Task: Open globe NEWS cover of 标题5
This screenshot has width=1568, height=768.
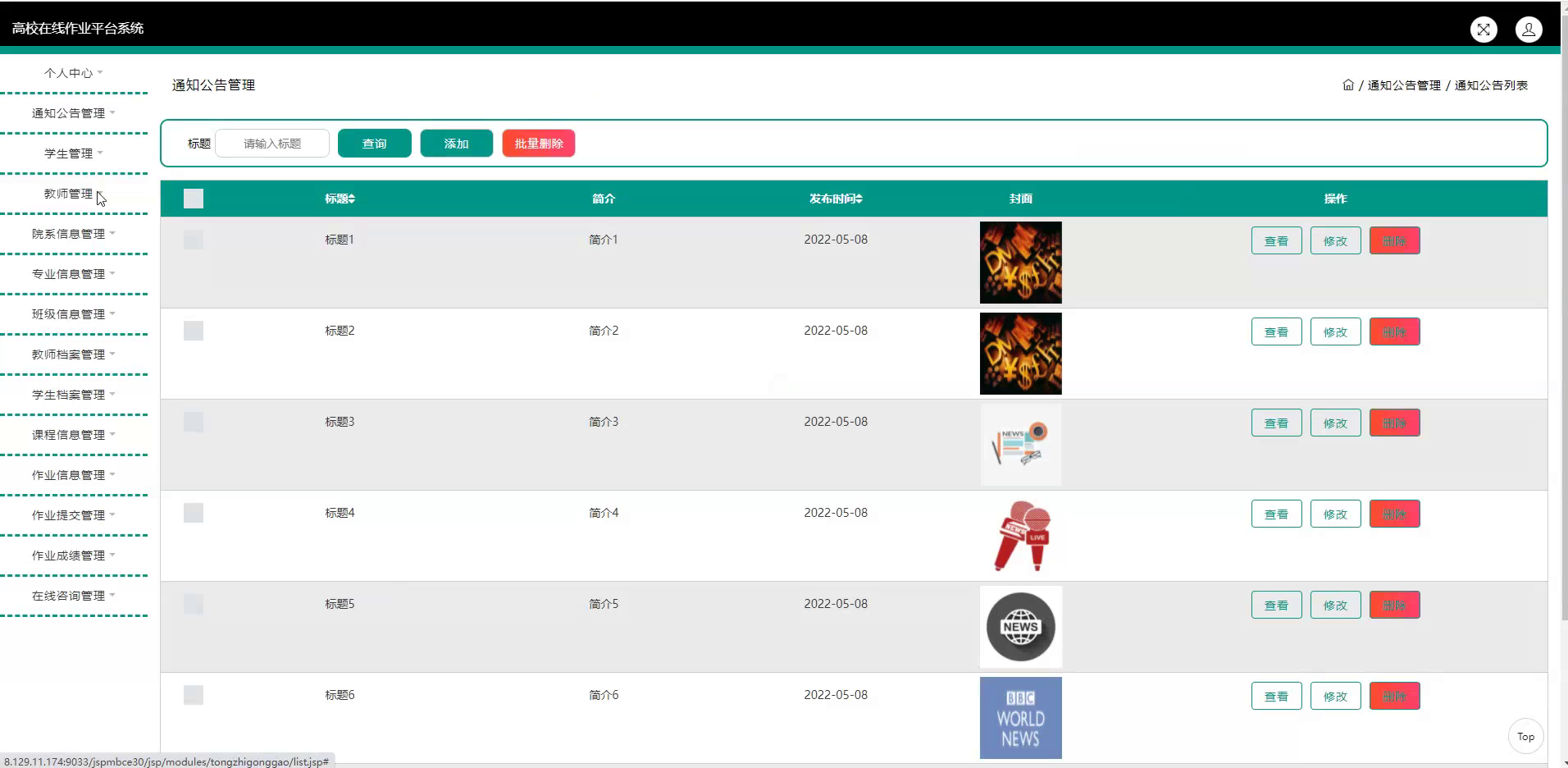Action: 1021,627
